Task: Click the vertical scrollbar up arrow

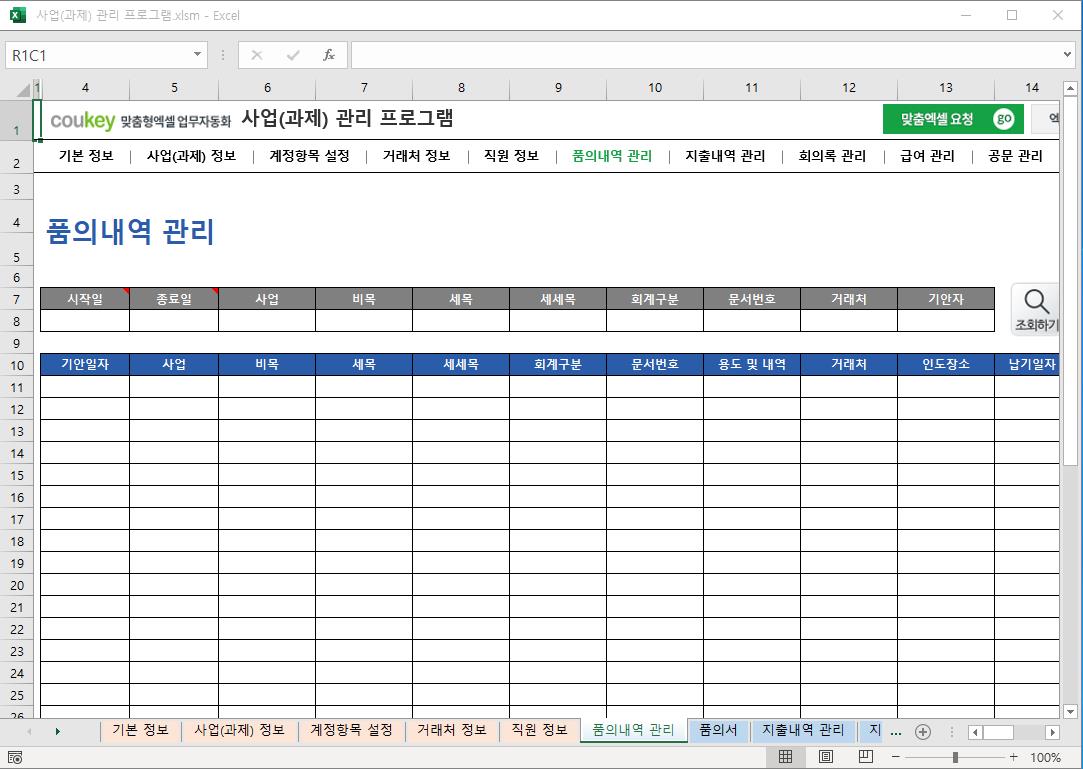Action: (x=1070, y=88)
